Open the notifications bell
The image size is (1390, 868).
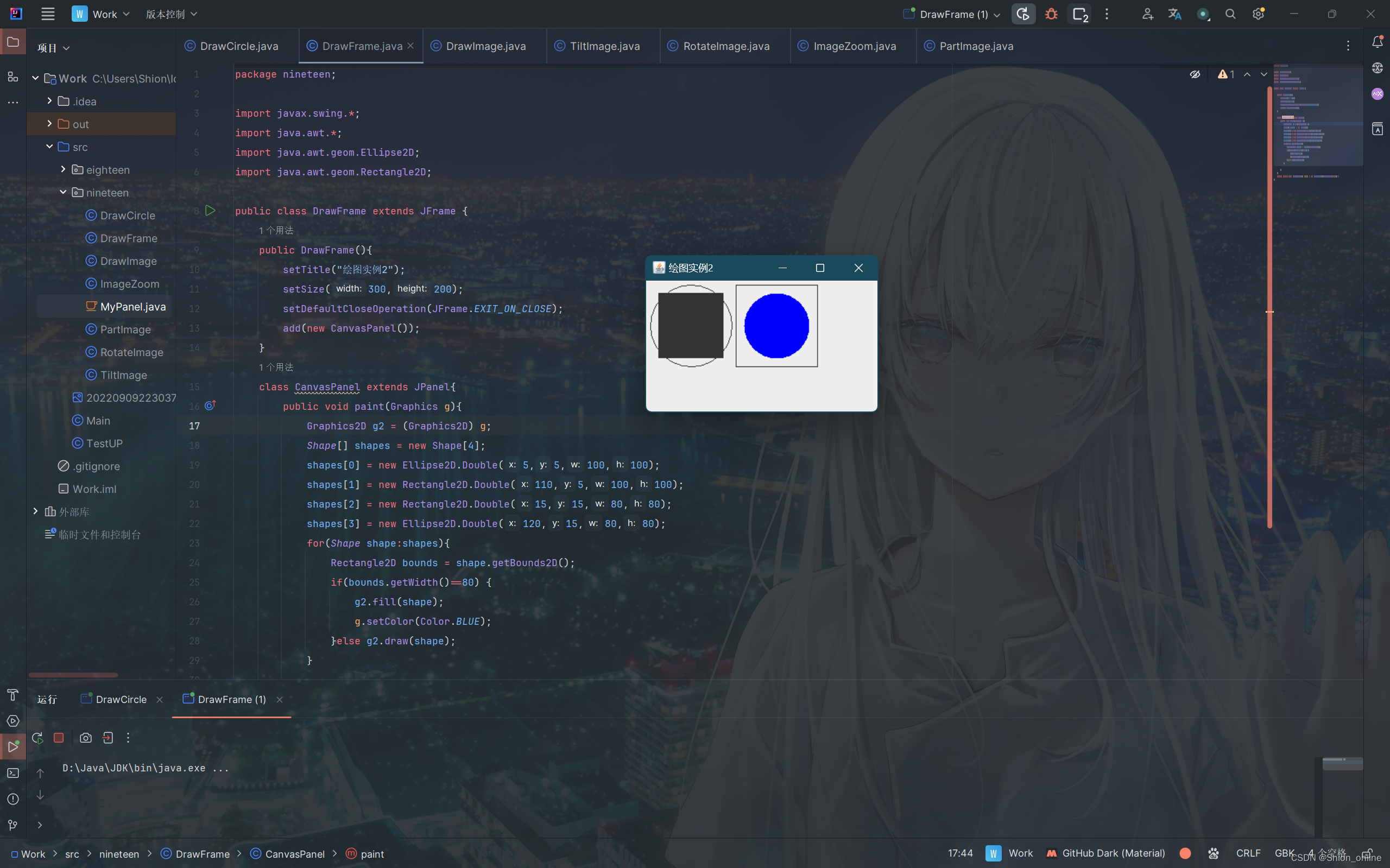(x=1377, y=42)
